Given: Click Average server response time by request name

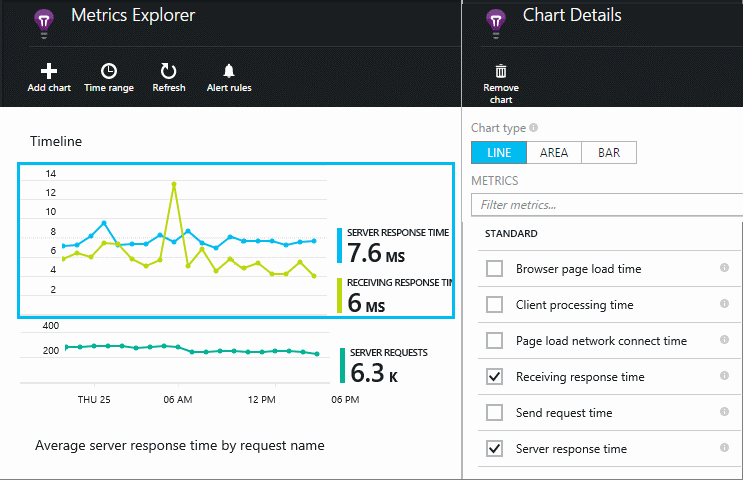Looking at the screenshot, I should tap(180, 445).
